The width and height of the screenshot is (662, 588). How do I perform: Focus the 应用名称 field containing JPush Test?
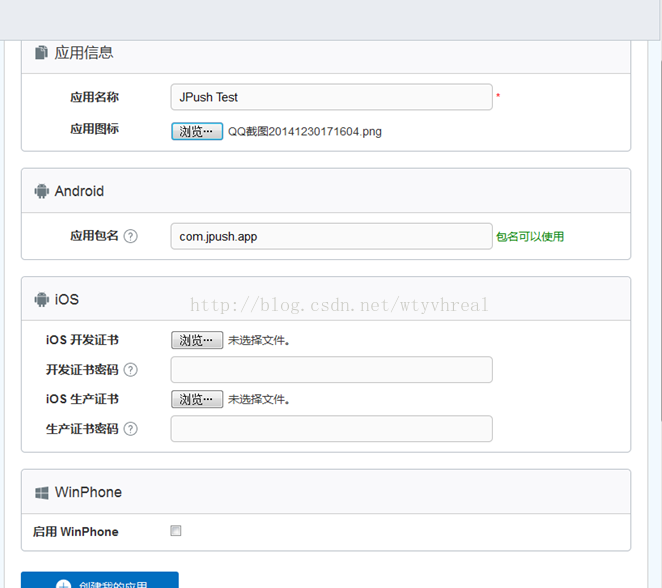coord(331,97)
